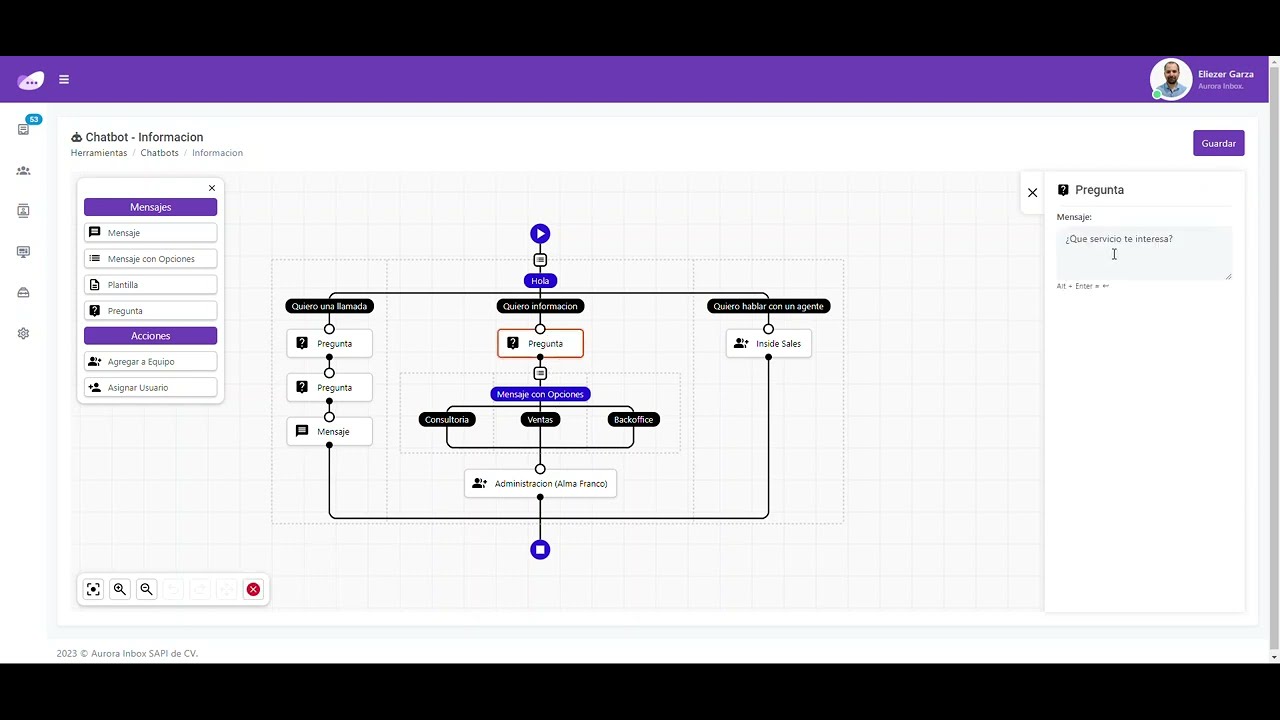The height and width of the screenshot is (720, 1280).
Task: Select the Mensaje con Opciones node
Action: pyautogui.click(x=540, y=394)
